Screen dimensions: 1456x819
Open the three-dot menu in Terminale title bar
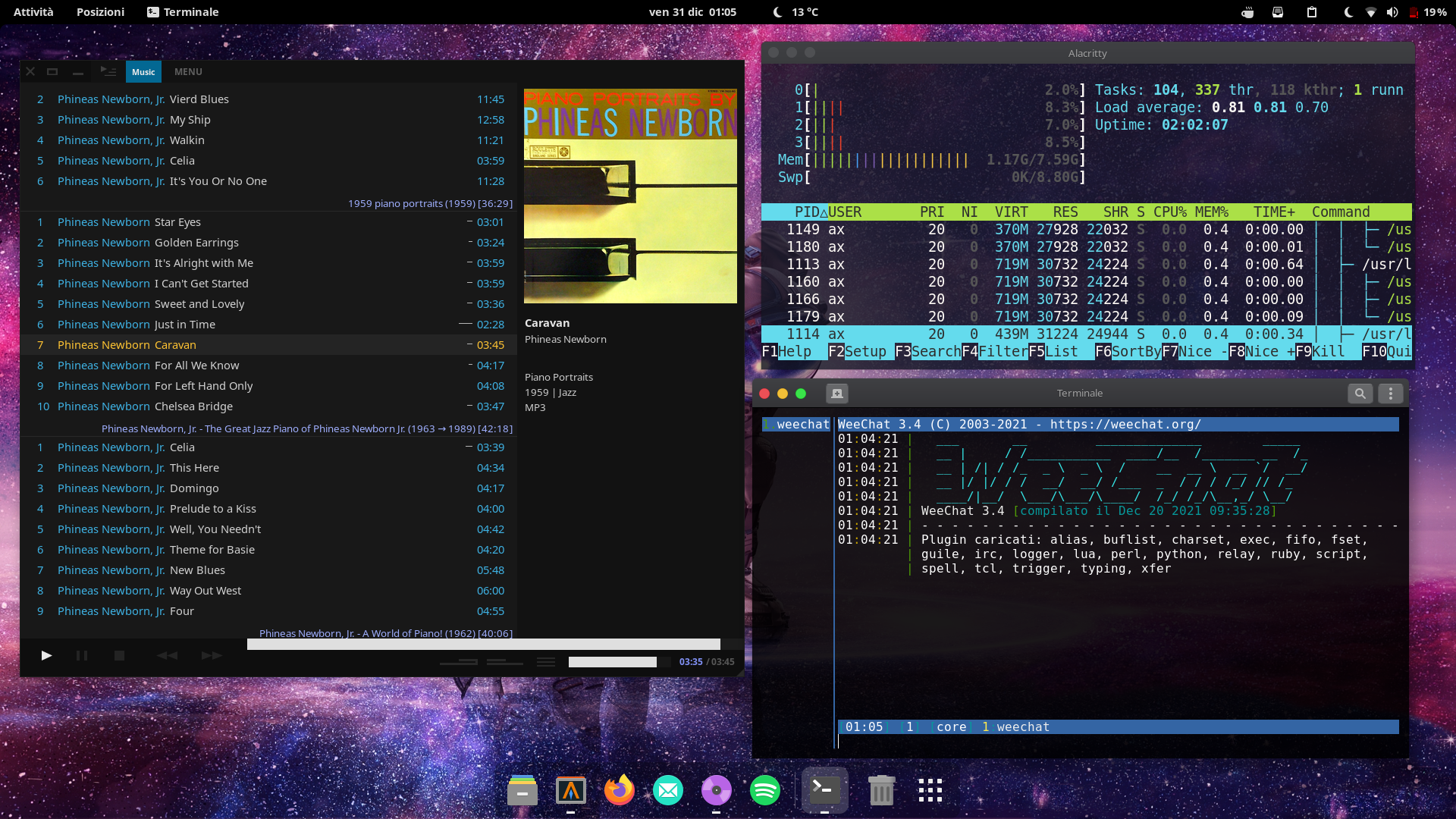(1391, 394)
